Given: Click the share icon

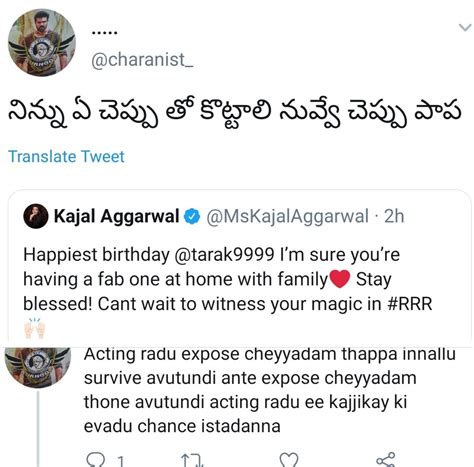Looking at the screenshot, I should (386, 460).
